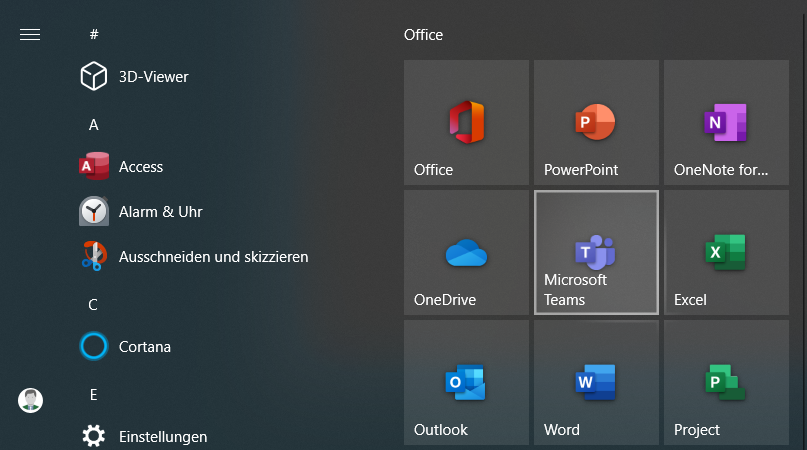Viewport: 807px width, 450px height.
Task: Click the 'Access' app name
Action: pyautogui.click(x=141, y=167)
